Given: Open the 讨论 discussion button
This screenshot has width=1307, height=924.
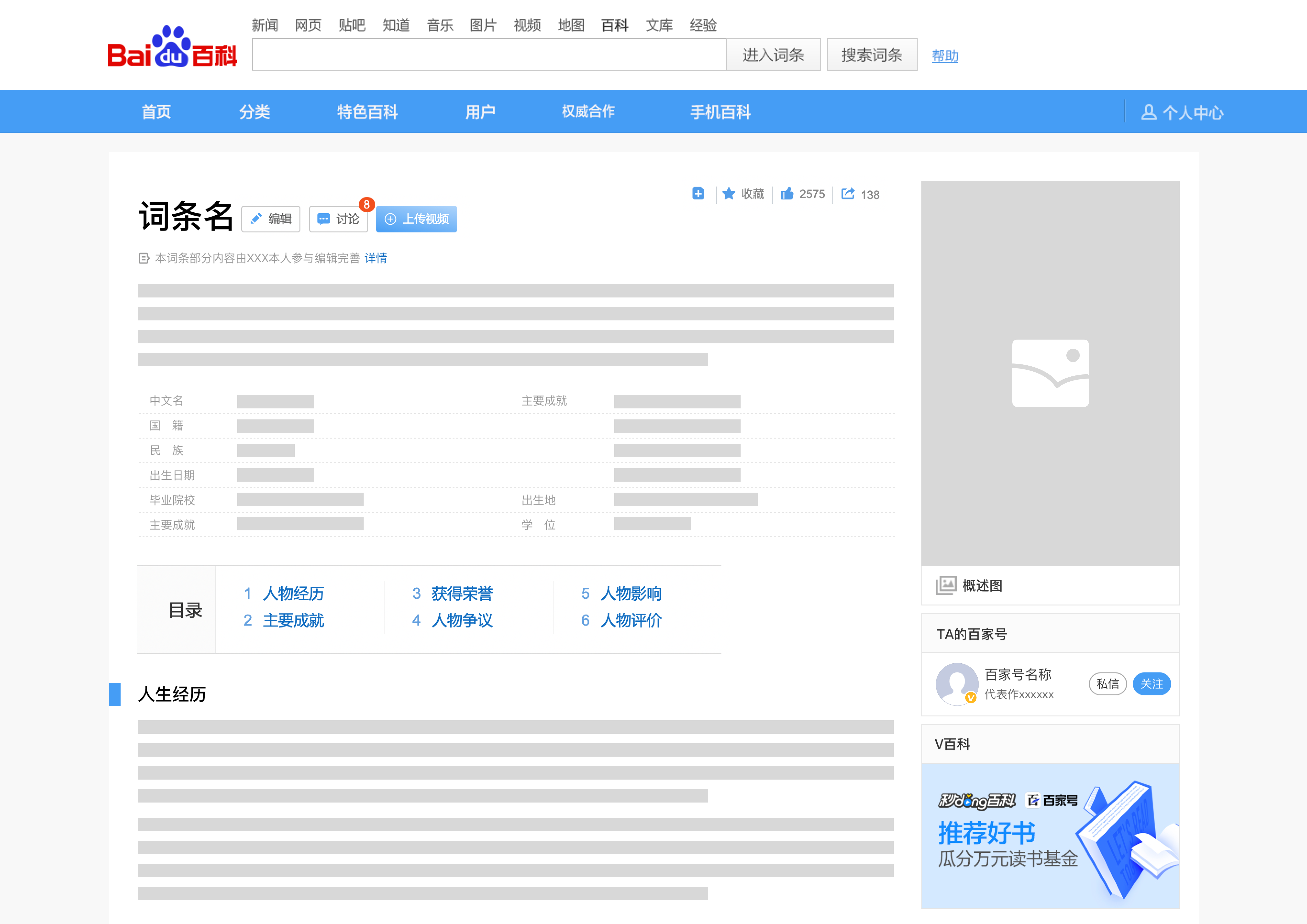Looking at the screenshot, I should pyautogui.click(x=339, y=219).
